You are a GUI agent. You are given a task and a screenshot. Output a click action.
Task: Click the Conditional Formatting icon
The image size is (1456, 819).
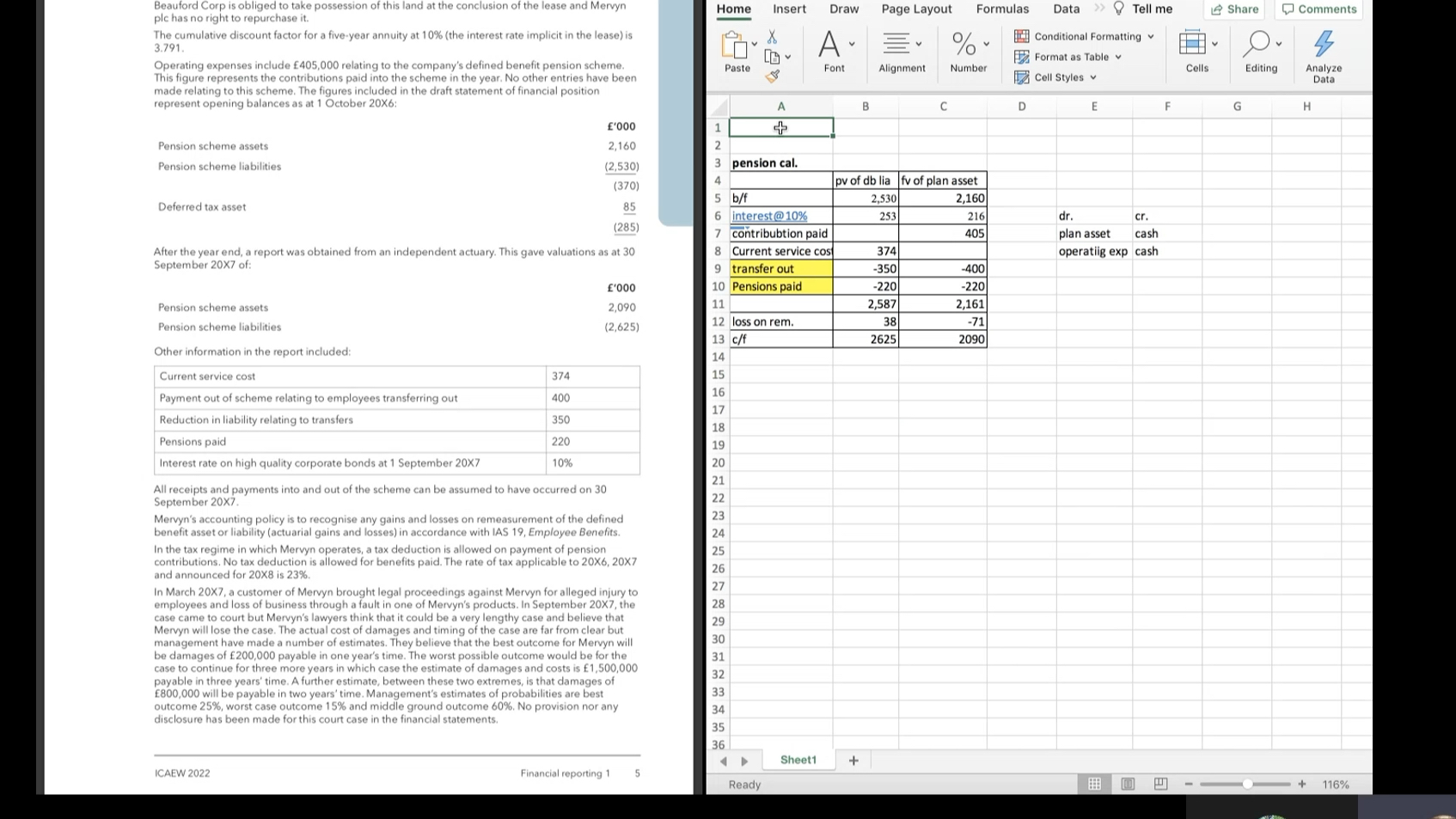(x=1021, y=36)
